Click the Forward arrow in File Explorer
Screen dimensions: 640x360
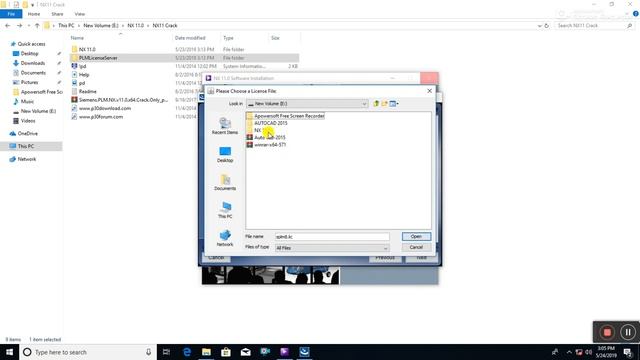click(19, 25)
